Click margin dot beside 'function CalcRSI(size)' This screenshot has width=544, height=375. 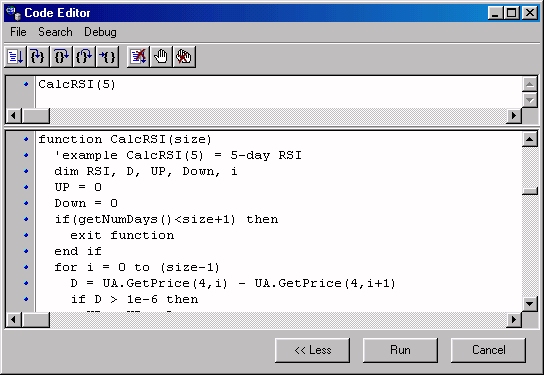tap(26, 139)
